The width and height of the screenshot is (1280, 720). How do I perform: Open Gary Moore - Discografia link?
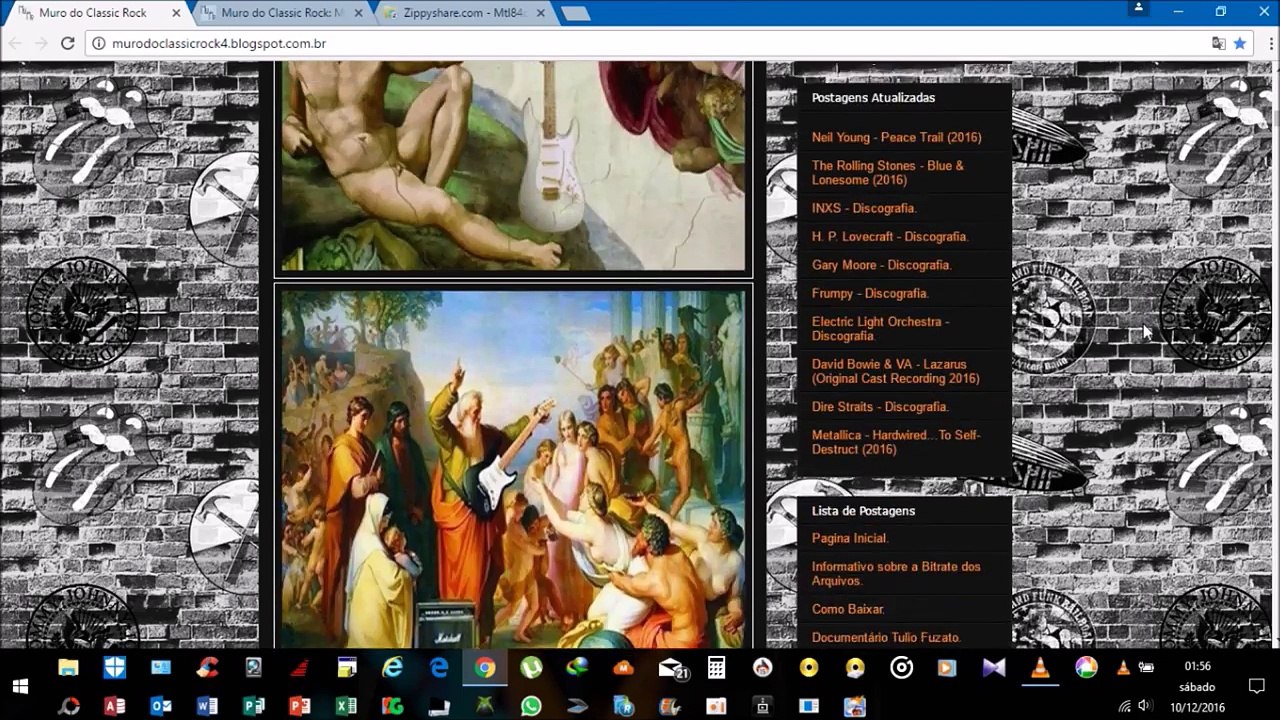coord(881,265)
